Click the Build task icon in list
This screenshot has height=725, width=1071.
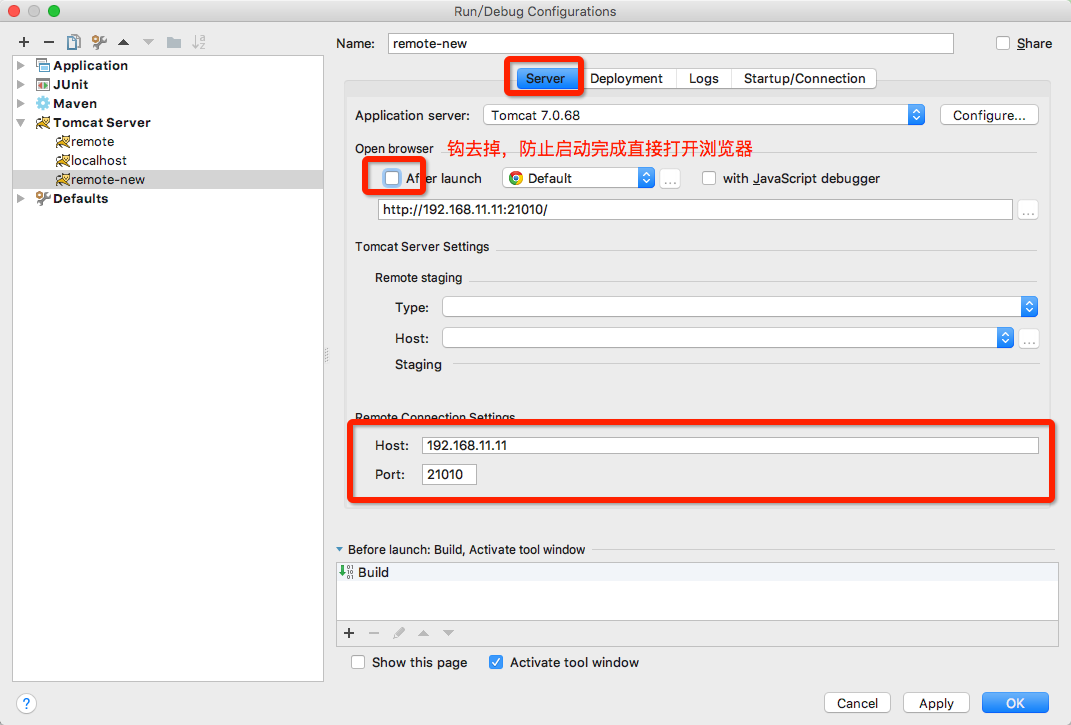coord(346,572)
